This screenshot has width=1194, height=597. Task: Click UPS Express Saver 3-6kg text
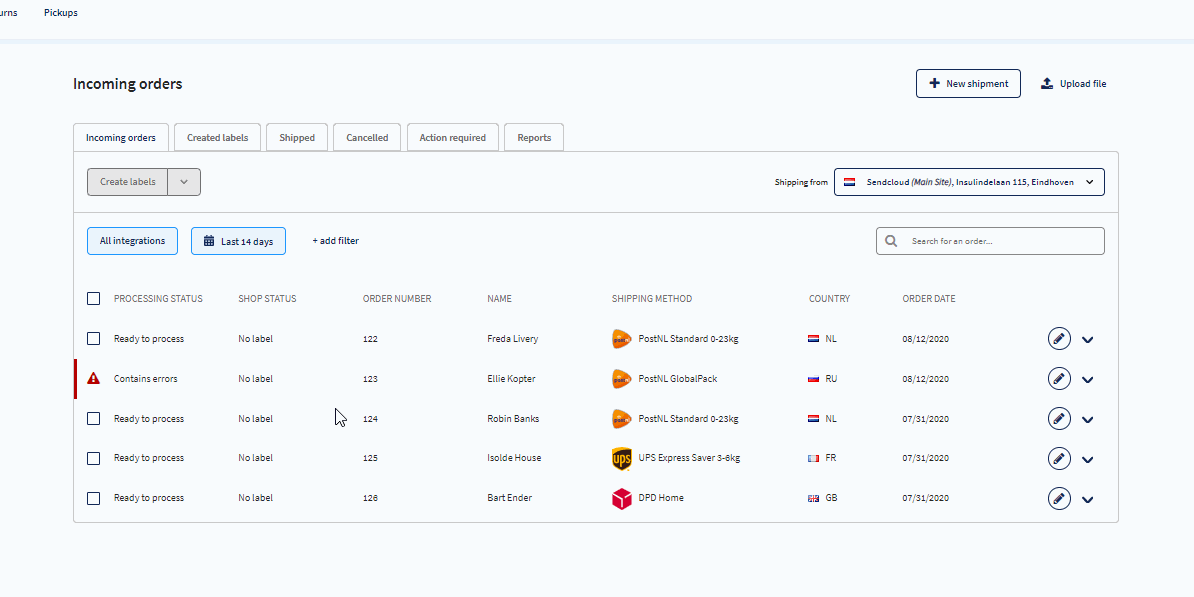(x=689, y=458)
